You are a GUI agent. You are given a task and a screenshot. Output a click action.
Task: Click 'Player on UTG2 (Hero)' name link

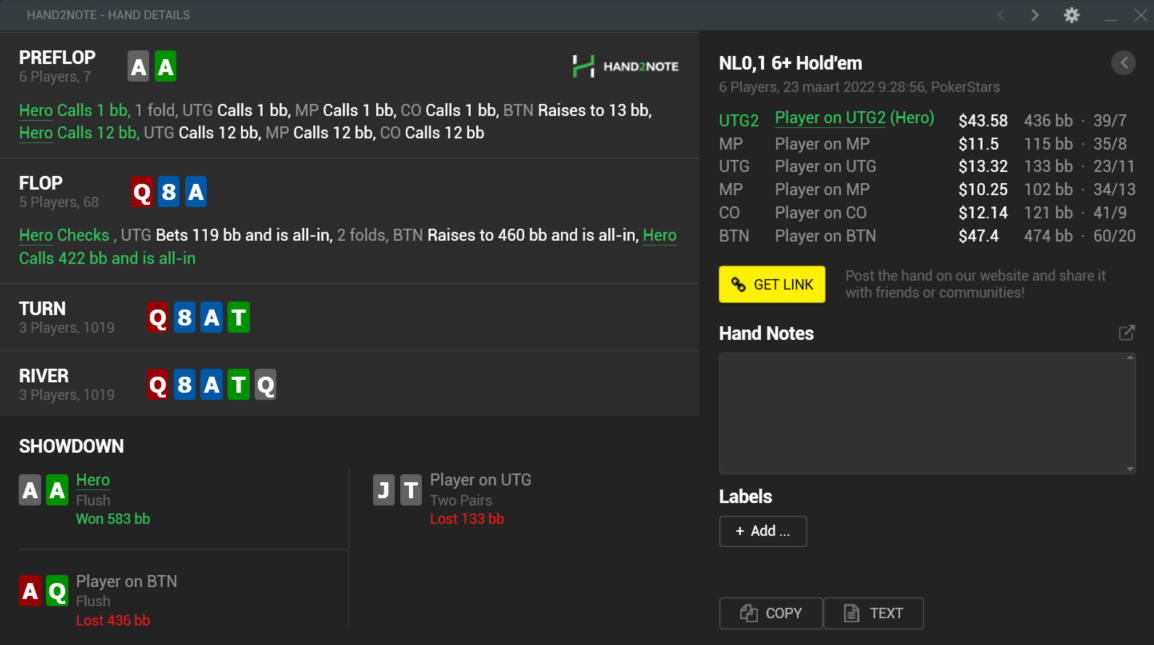(854, 118)
